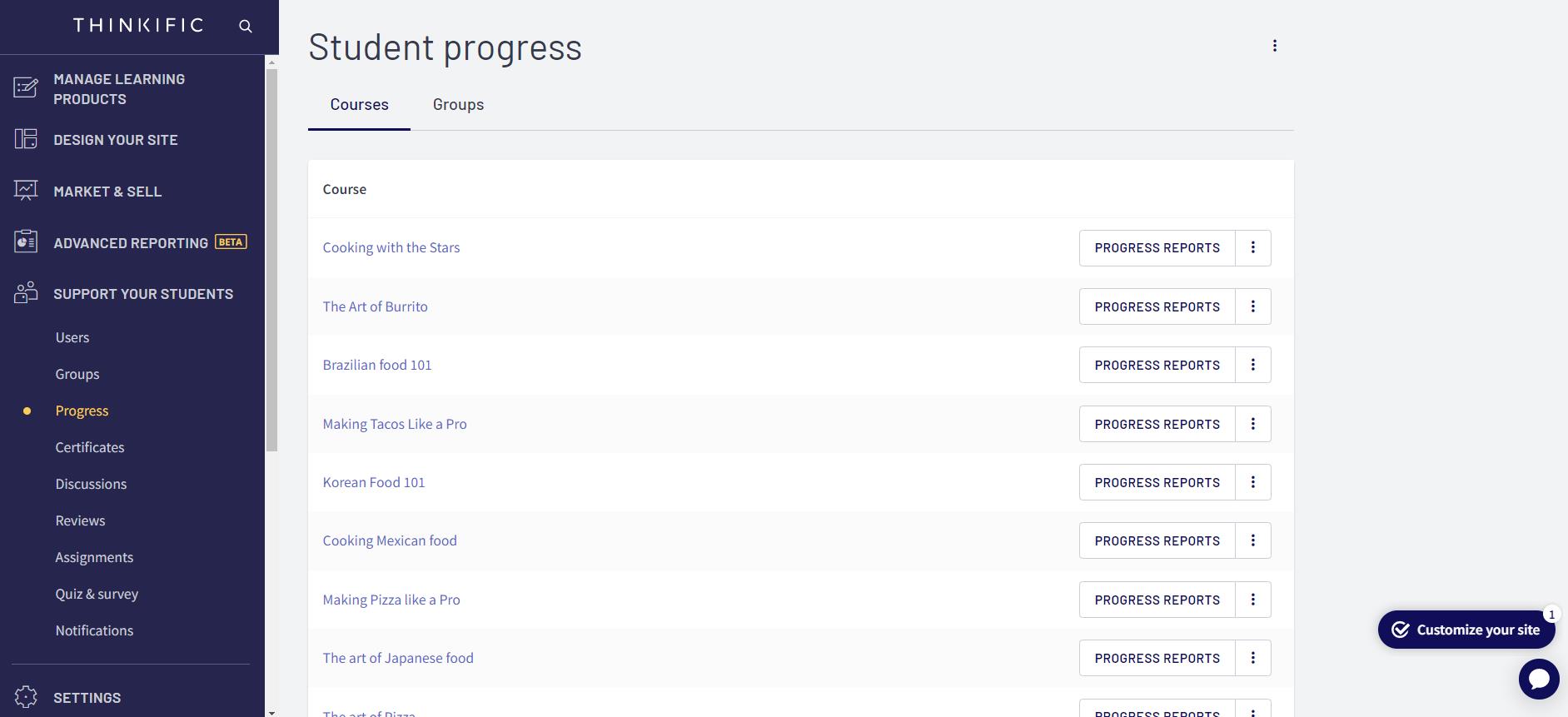This screenshot has height=717, width=1568.
Task: Select the Courses tab
Action: tap(359, 105)
